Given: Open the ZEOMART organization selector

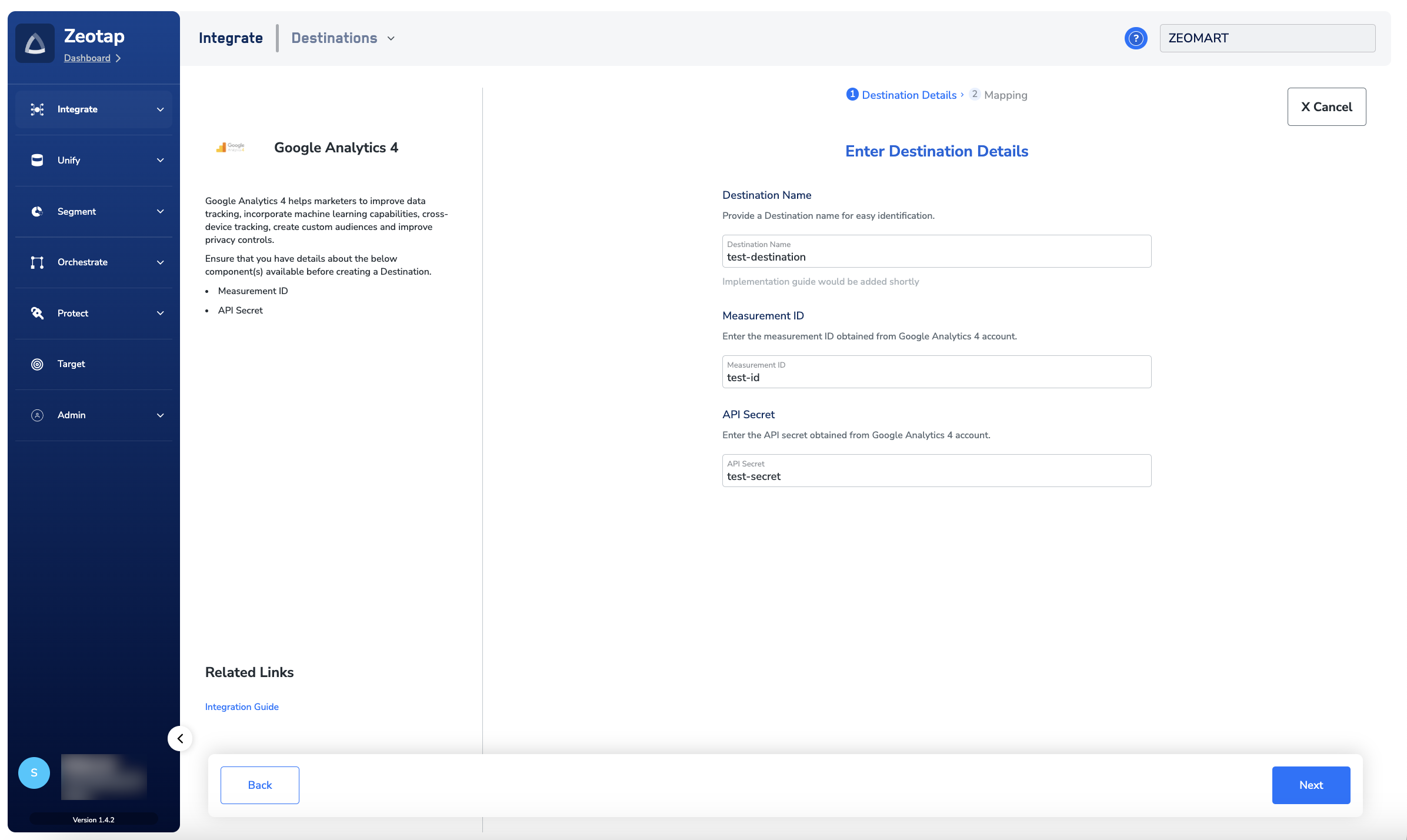Looking at the screenshot, I should coord(1267,38).
